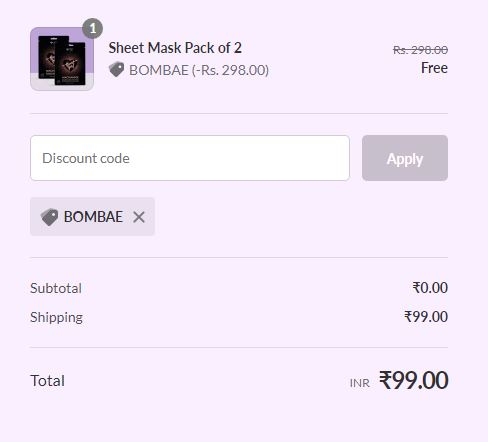Viewport: 488px width, 442px height.
Task: Click the ₹0.00 subtotal amount
Action: coord(430,288)
